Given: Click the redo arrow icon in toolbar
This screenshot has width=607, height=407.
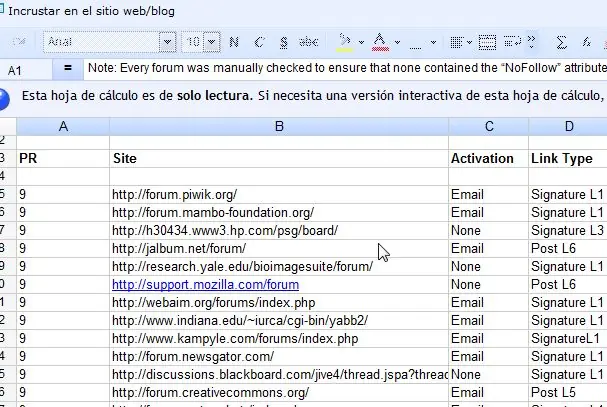Looking at the screenshot, I should 18,41.
